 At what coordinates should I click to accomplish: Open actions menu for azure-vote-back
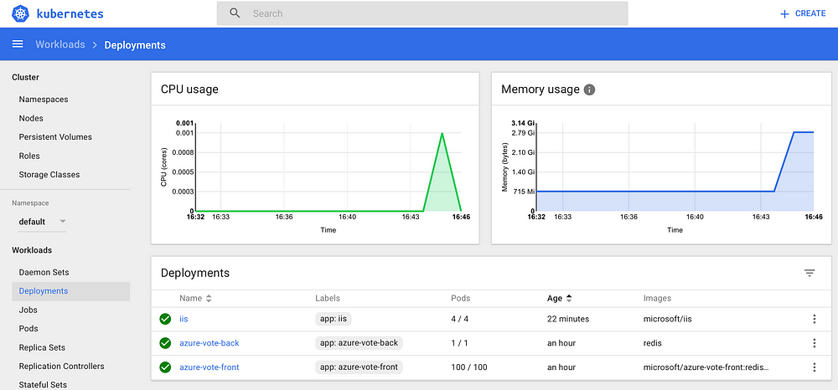click(x=814, y=343)
